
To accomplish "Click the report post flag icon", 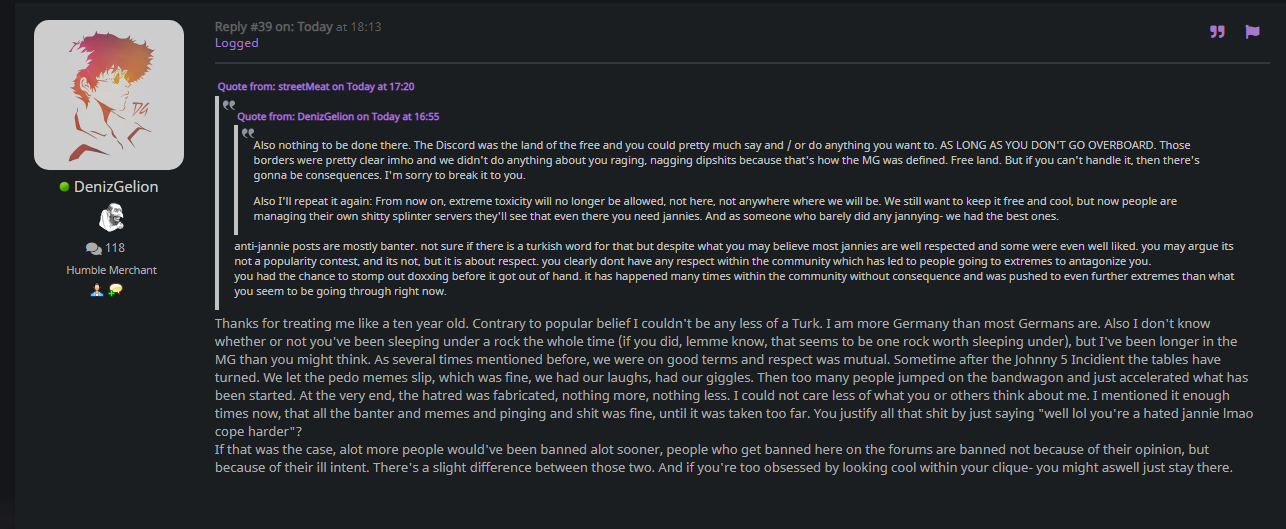I will (x=1252, y=31).
